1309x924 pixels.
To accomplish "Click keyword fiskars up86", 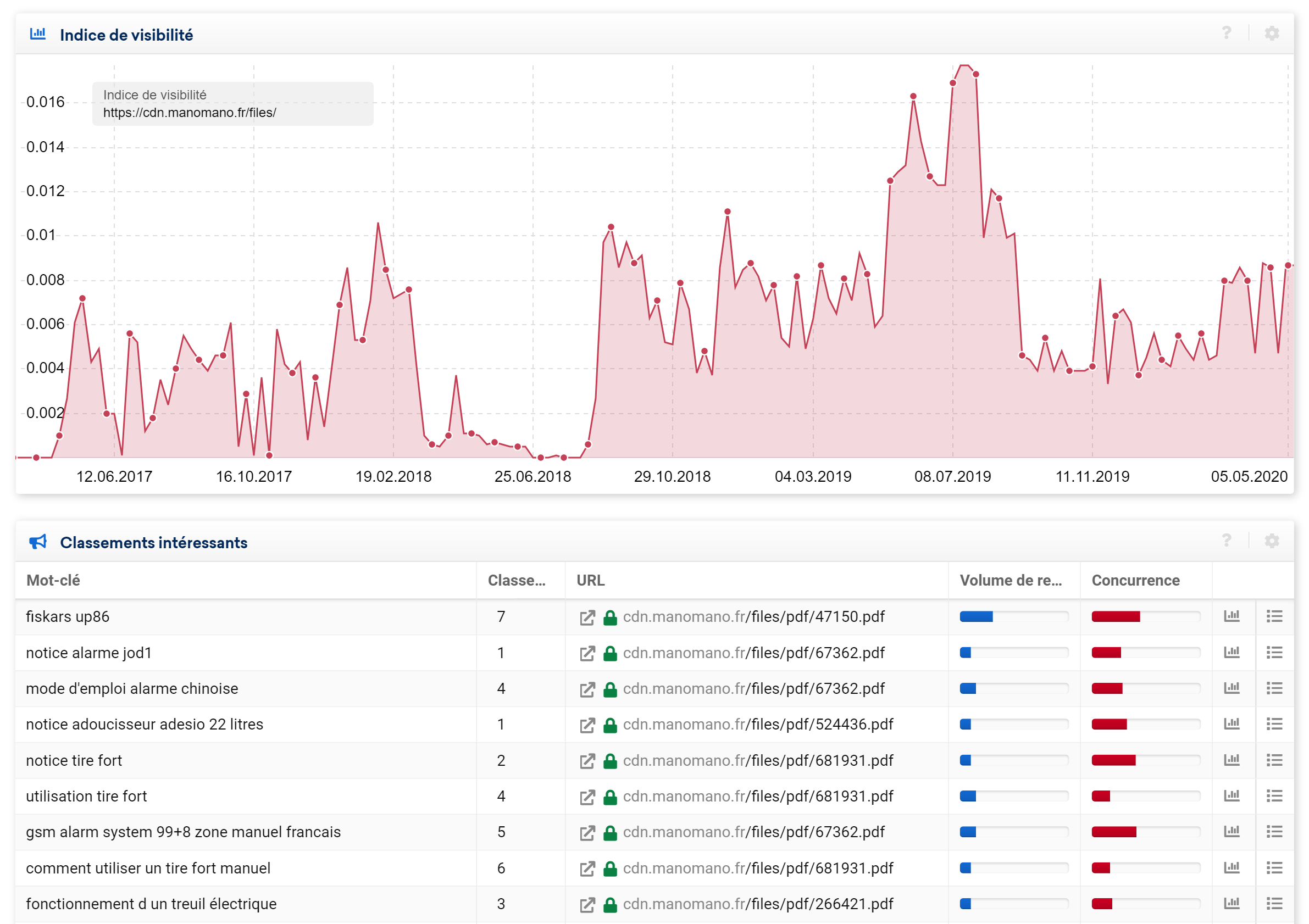I will pos(67,617).
